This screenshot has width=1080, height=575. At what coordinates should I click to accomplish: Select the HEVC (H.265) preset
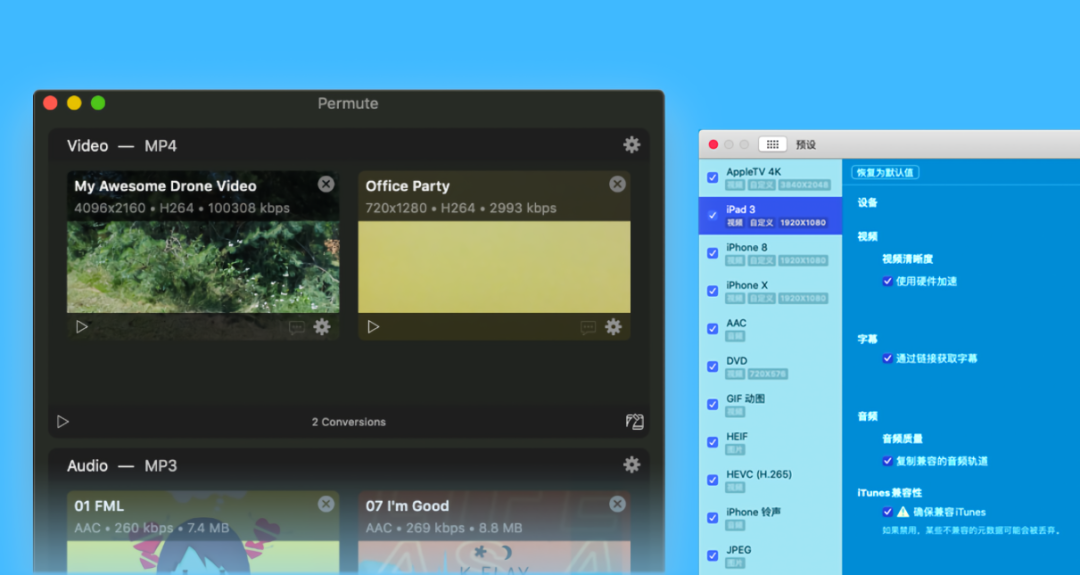tap(770, 480)
